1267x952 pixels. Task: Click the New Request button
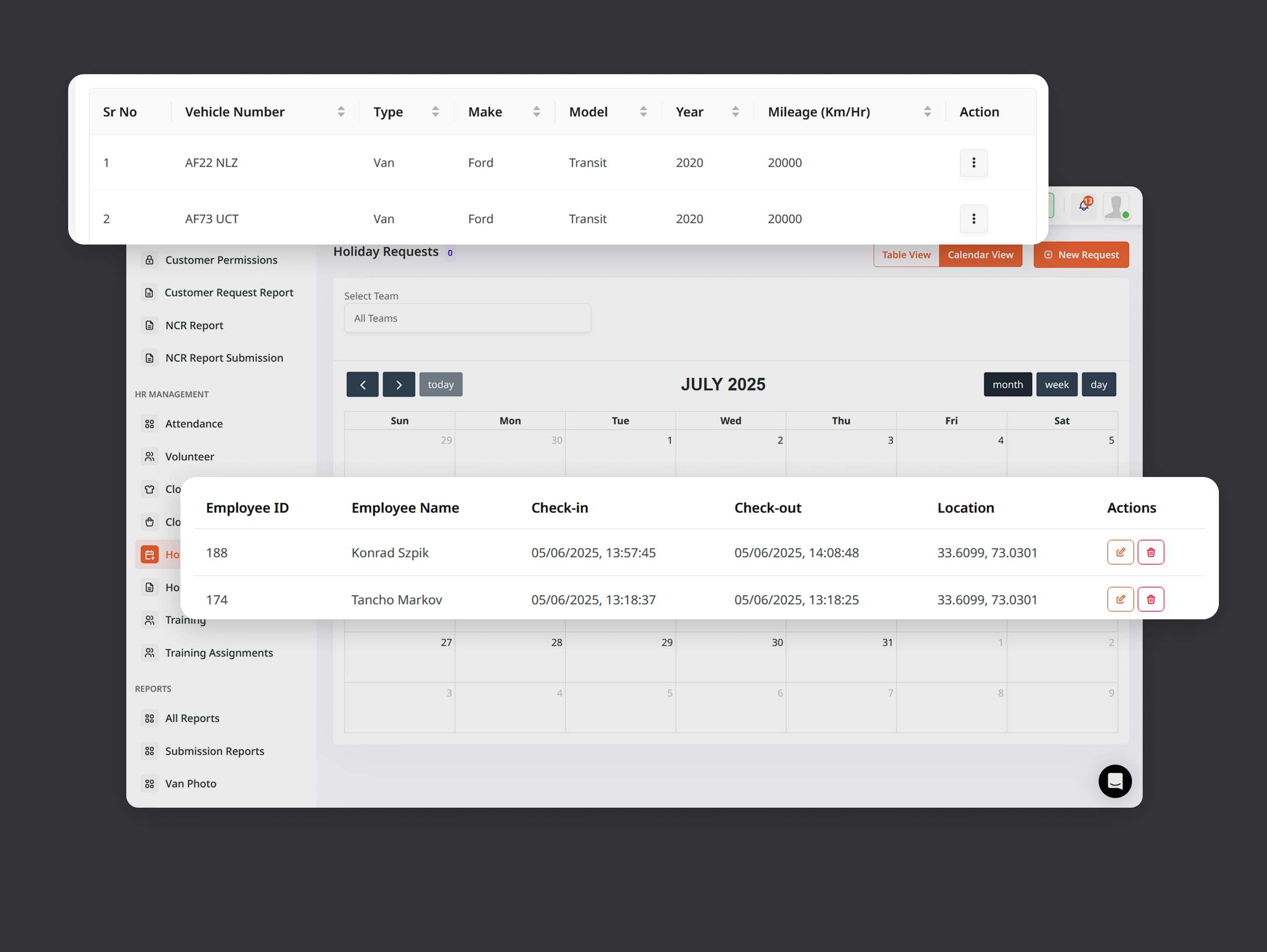[1081, 255]
